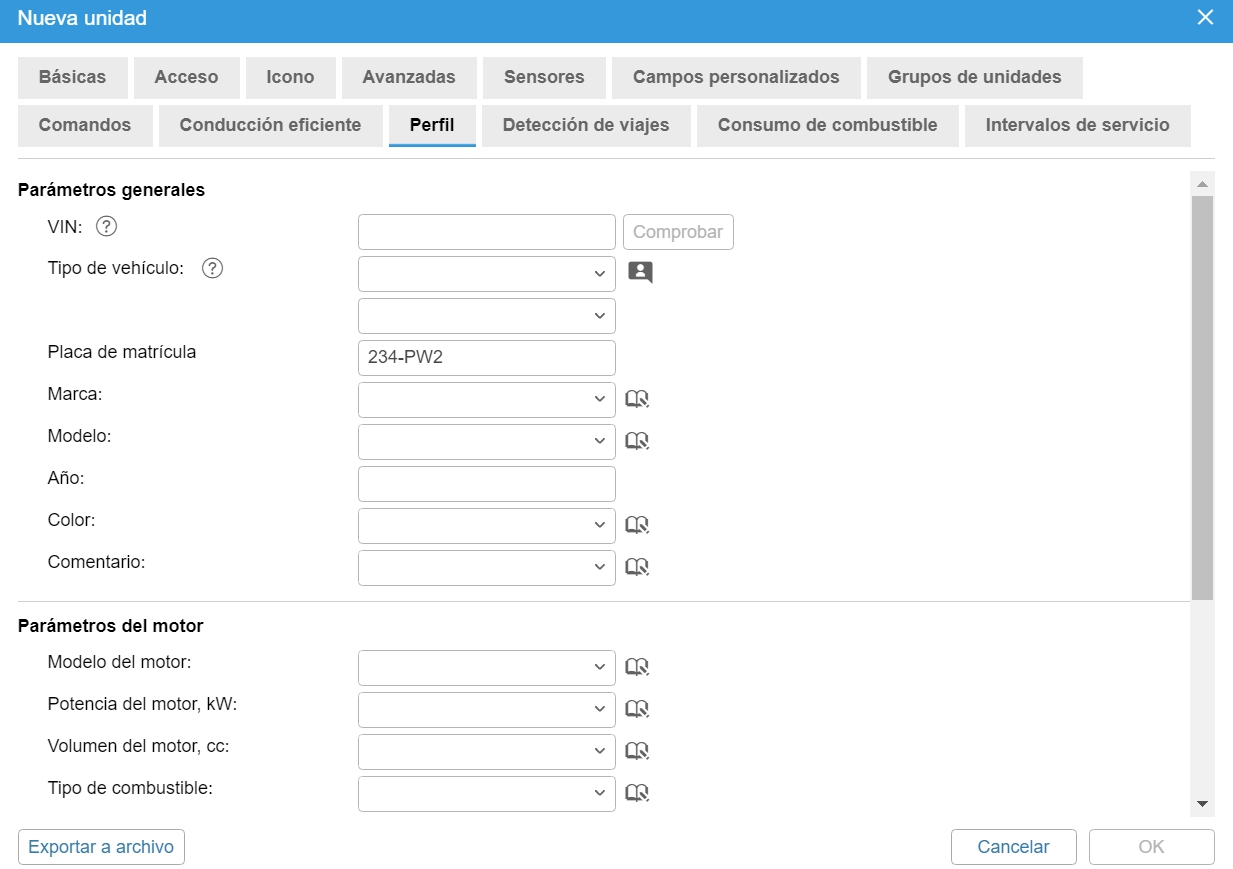Click the scrollbar down arrow
This screenshot has width=1233, height=869.
[1202, 804]
